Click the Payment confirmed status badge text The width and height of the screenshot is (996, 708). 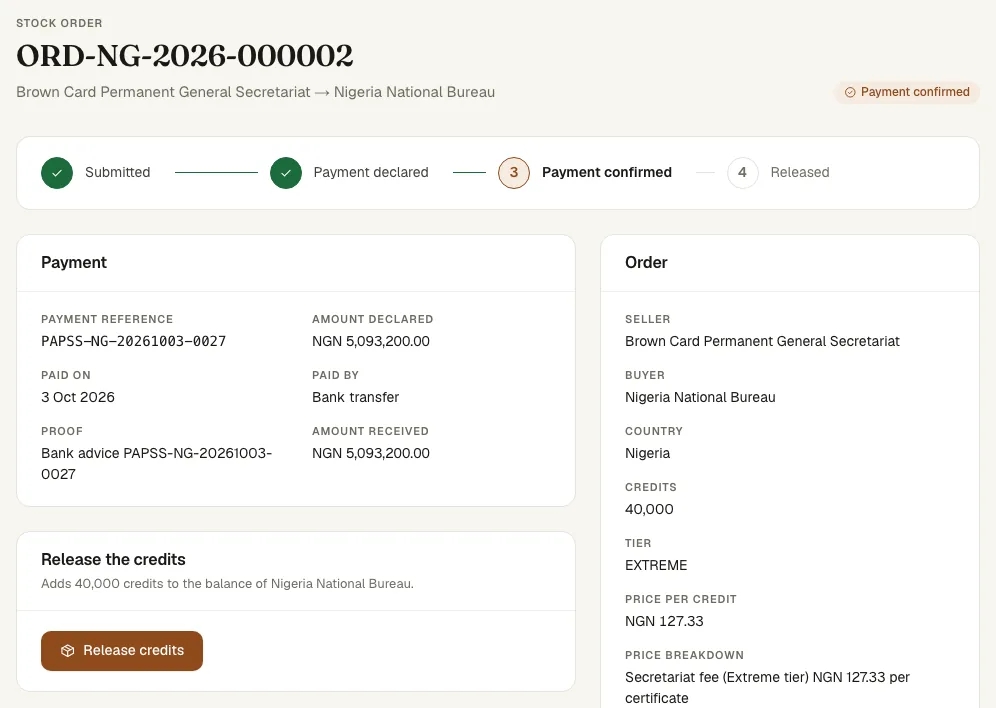coord(915,92)
